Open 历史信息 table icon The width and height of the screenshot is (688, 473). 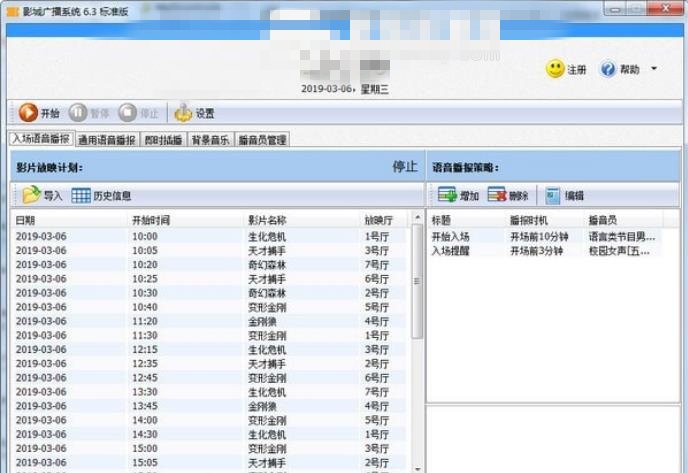(81, 195)
